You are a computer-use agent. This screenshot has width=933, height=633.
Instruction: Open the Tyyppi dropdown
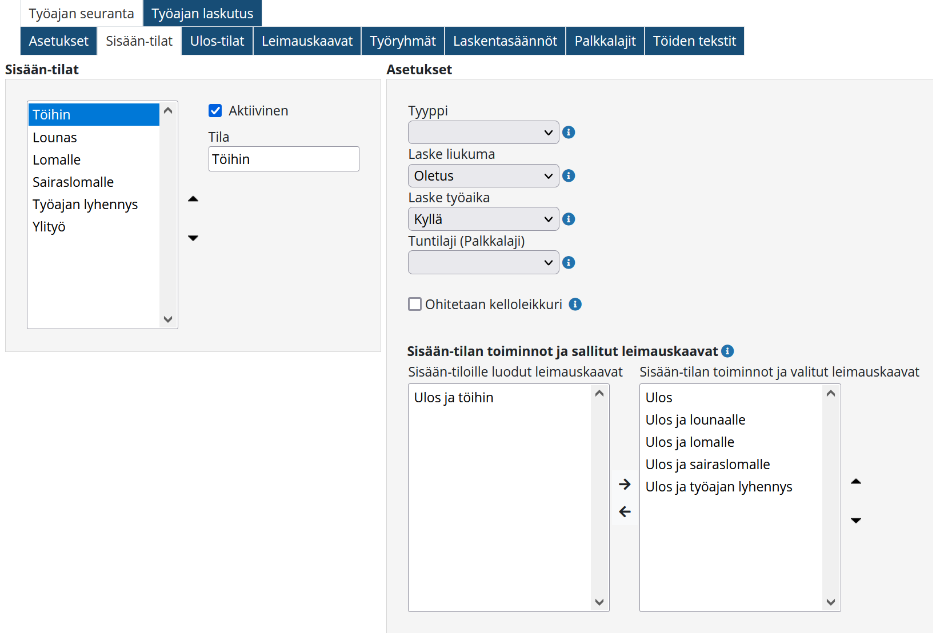[x=483, y=132]
